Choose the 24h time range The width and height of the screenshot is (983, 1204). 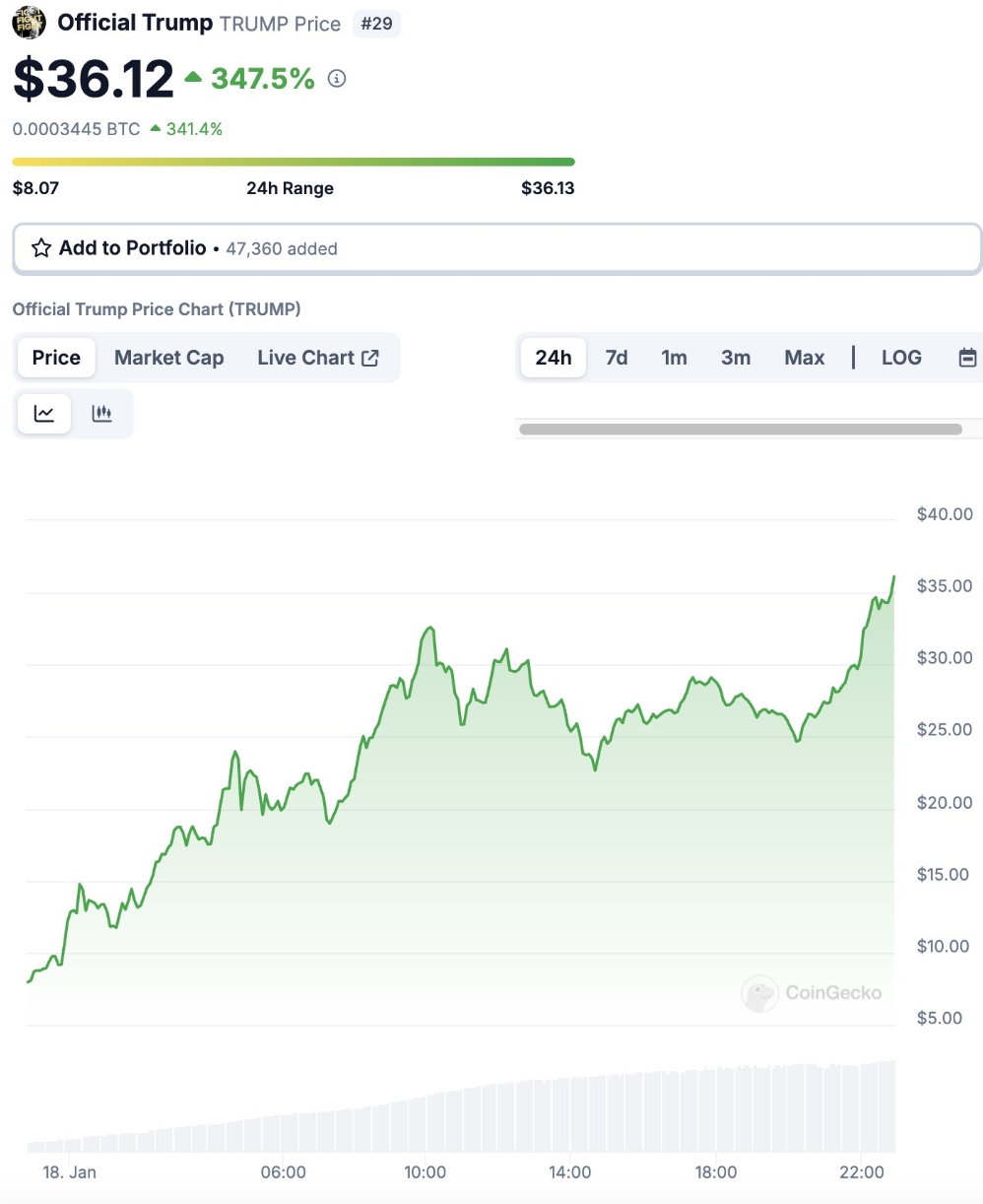[x=554, y=358]
